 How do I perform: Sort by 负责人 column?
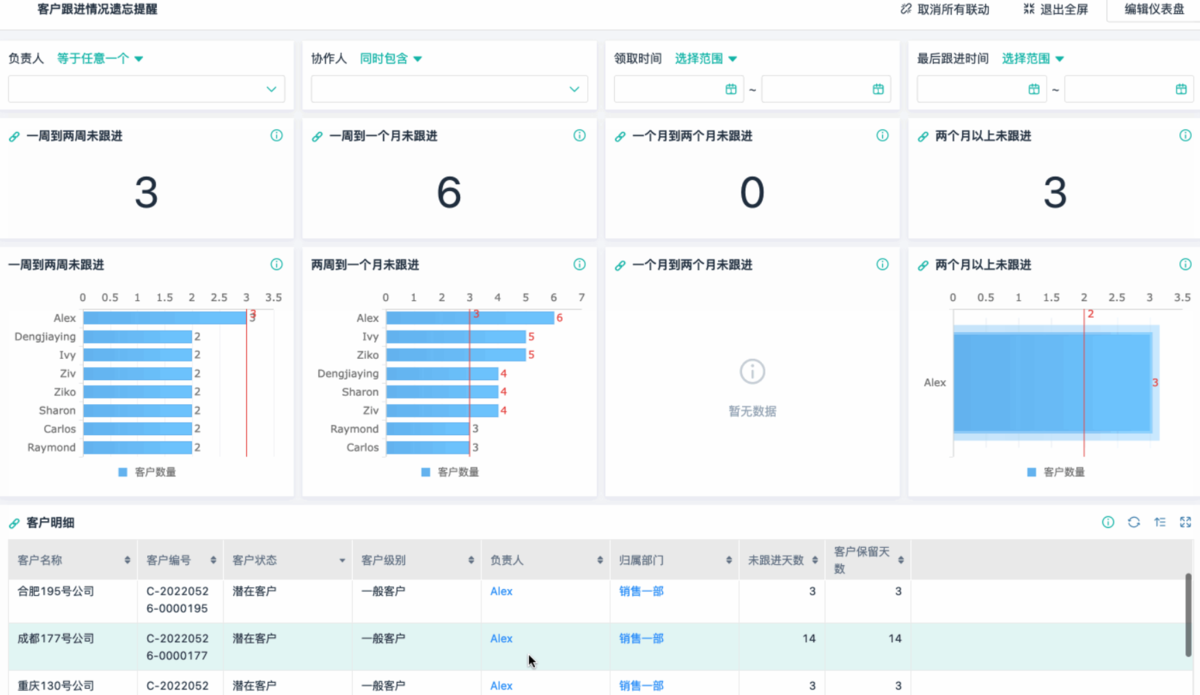[600, 560]
